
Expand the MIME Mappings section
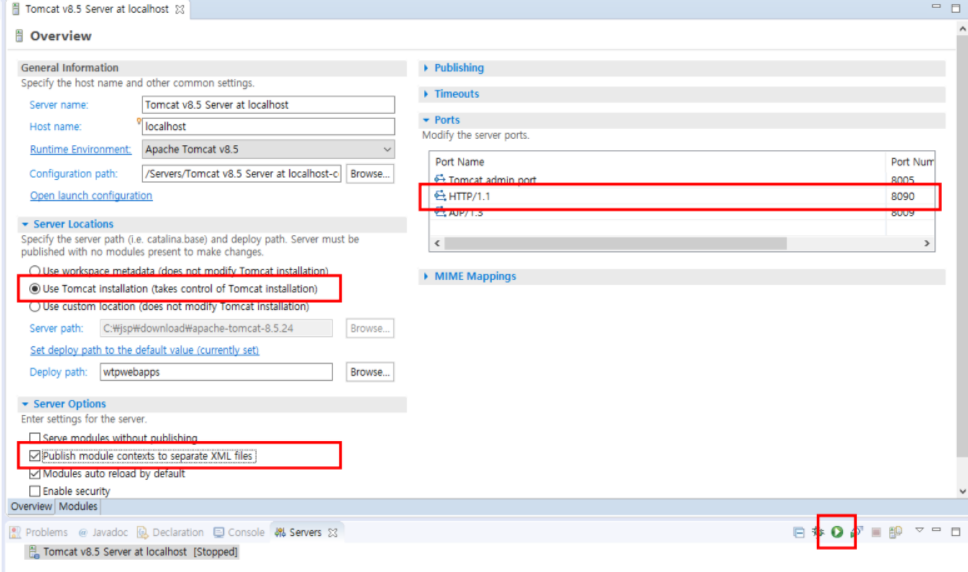426,276
